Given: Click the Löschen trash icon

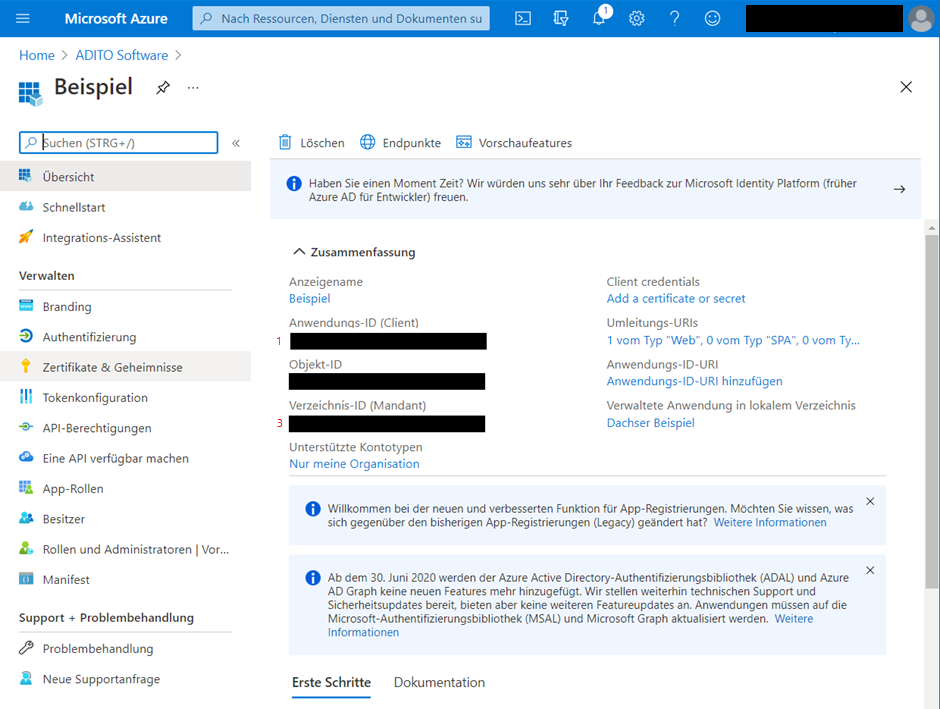Looking at the screenshot, I should 285,142.
